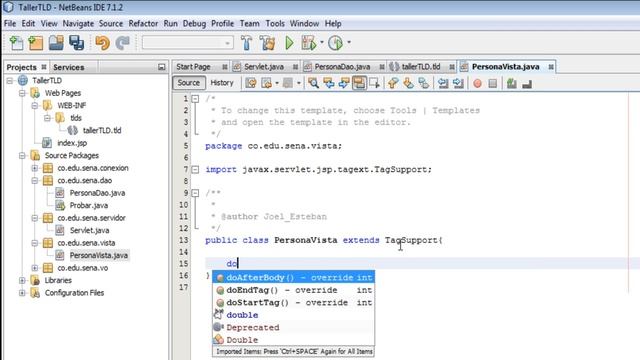Minimize the Projects window panel
Image resolution: width=640 pixels, height=360 pixels.
coord(161,67)
